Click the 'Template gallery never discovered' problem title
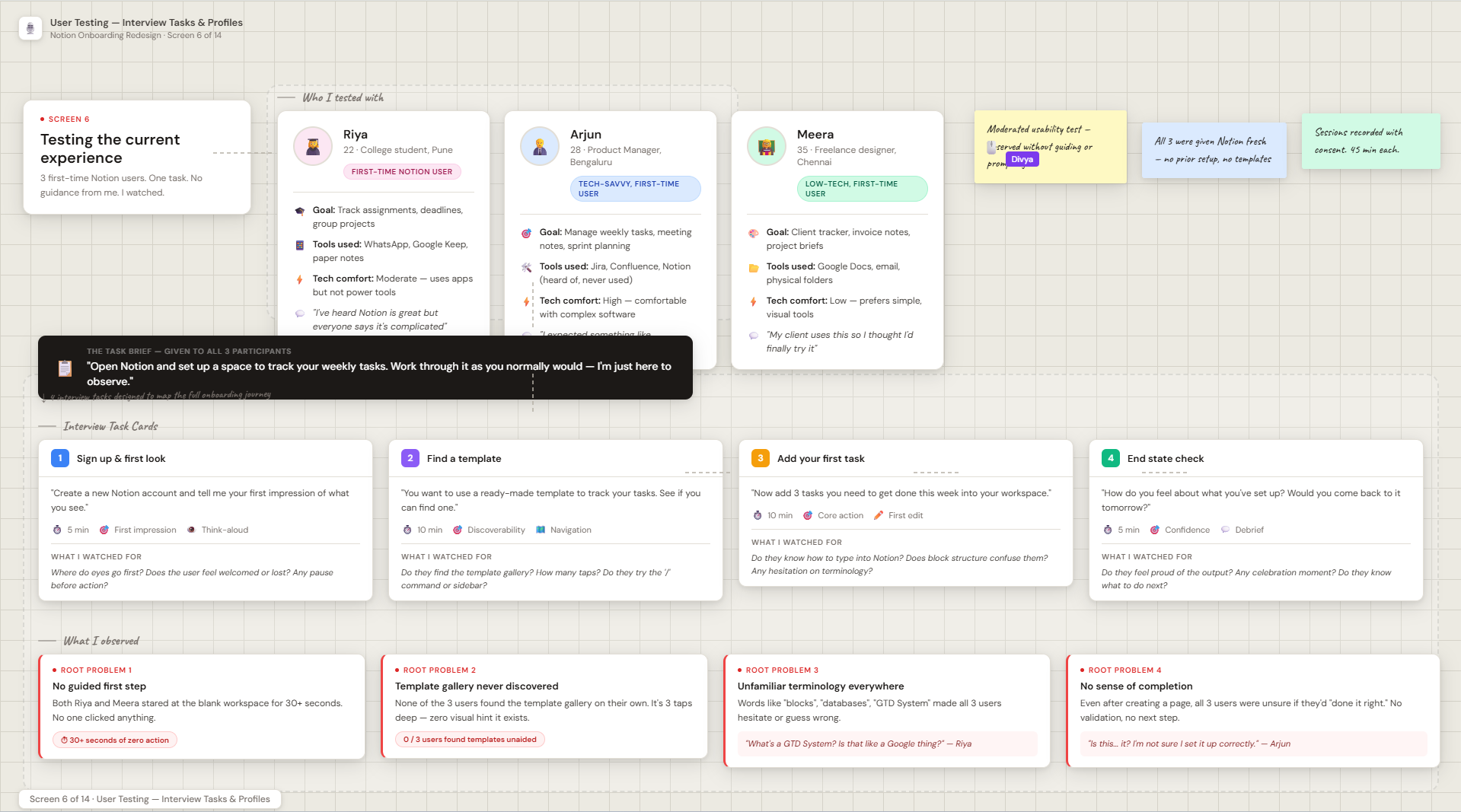 477,686
